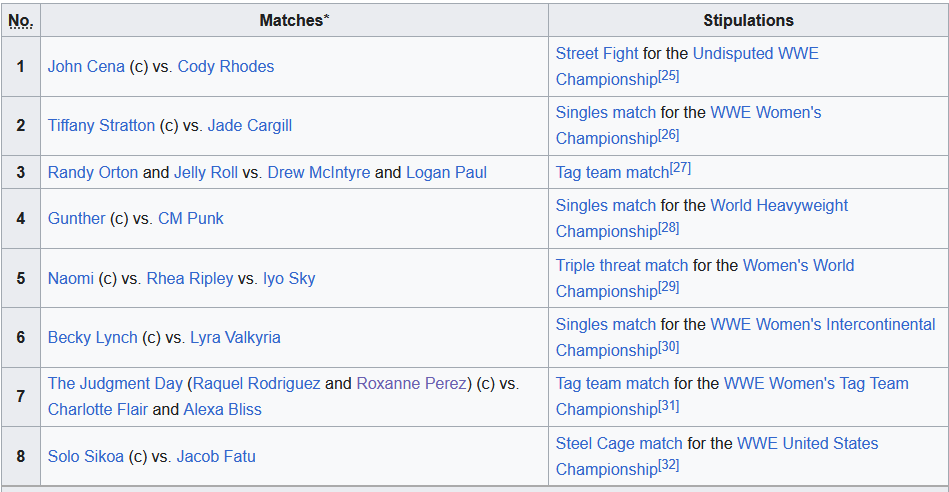Open the Lyra Valkyria link
This screenshot has height=492, width=949.
click(x=235, y=338)
